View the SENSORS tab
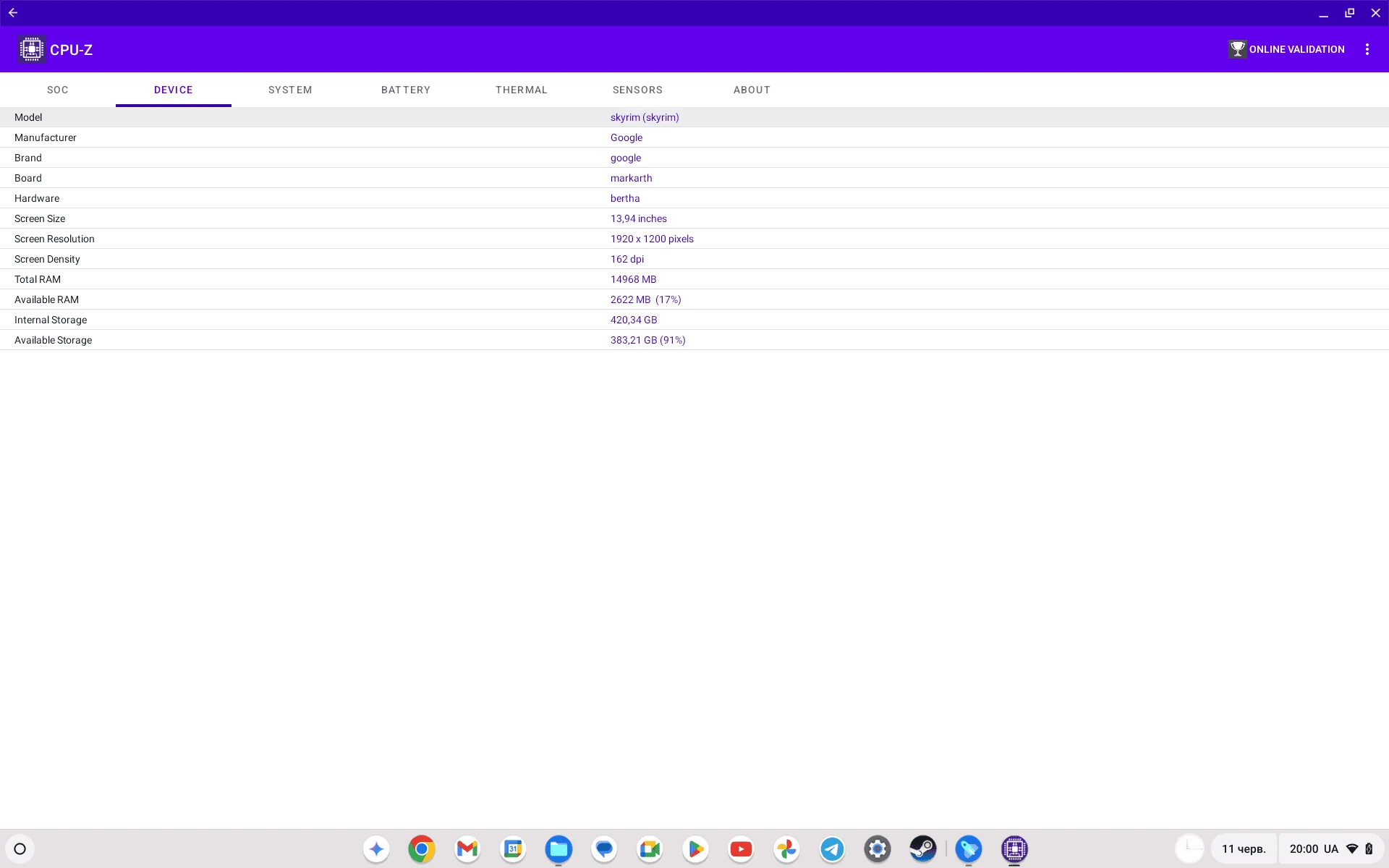 (637, 90)
